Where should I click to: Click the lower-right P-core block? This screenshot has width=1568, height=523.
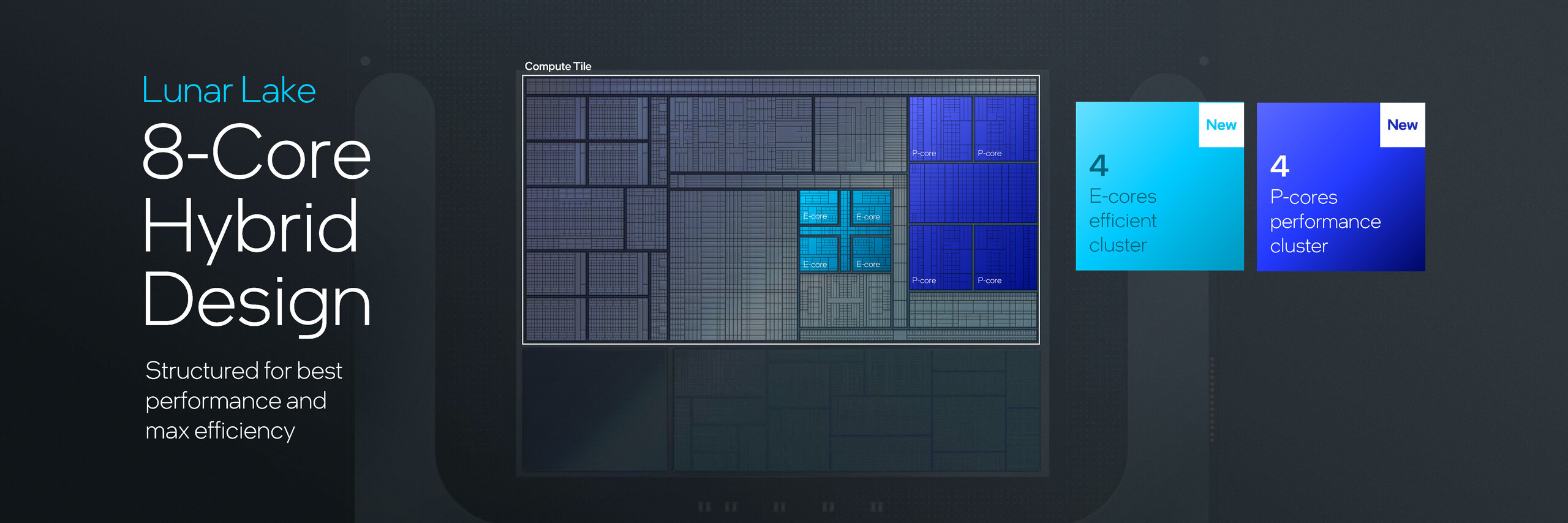1005,257
